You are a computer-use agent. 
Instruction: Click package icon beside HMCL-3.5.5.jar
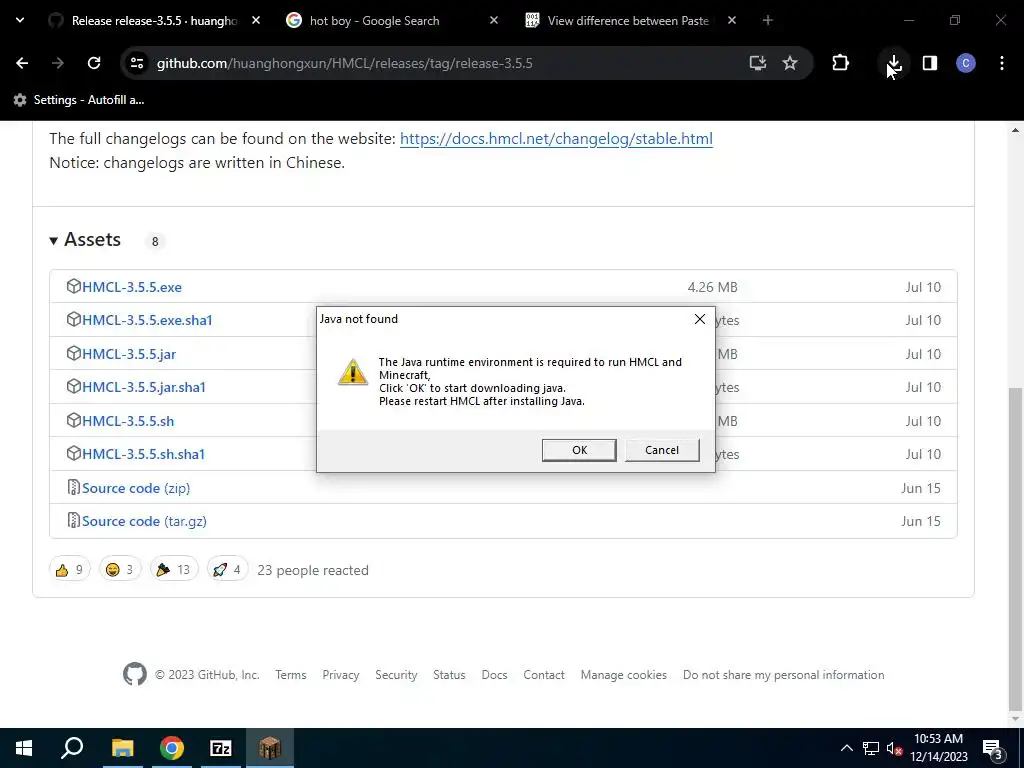(74, 353)
